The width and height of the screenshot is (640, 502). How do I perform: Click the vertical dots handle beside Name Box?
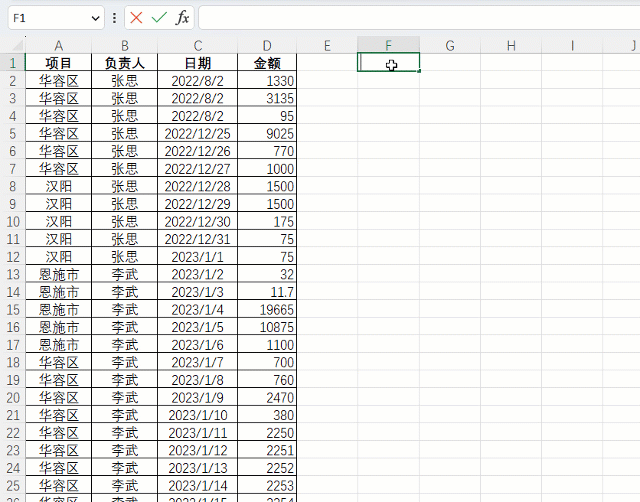click(115, 18)
